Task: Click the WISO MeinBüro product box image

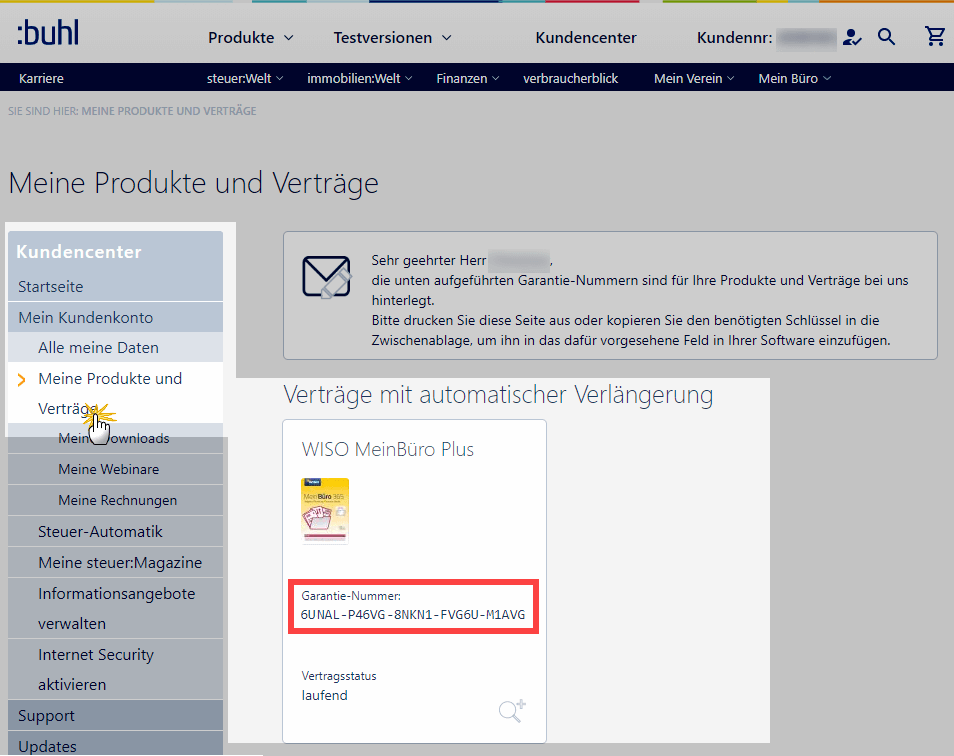Action: click(325, 510)
